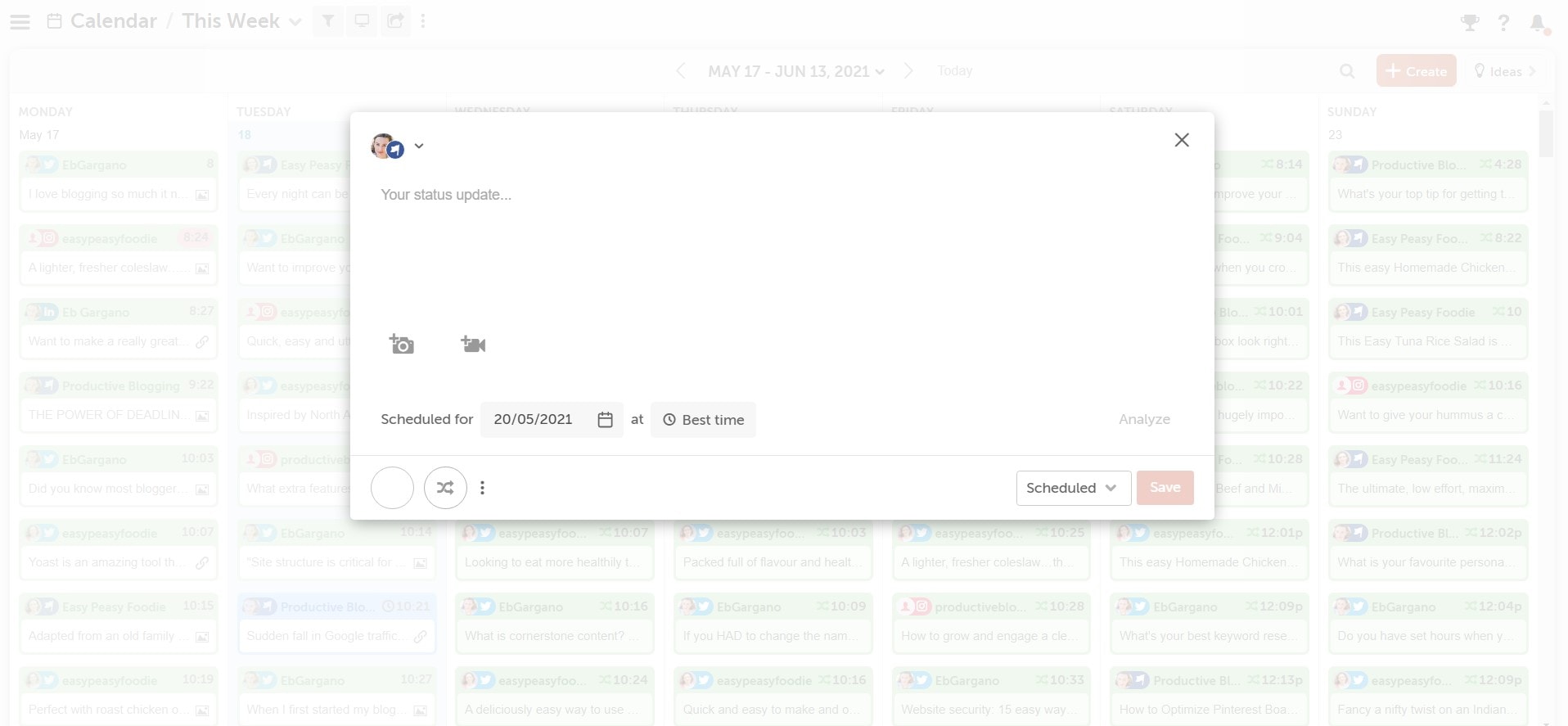Click the Analyze link
The image size is (1568, 726).
(1144, 419)
